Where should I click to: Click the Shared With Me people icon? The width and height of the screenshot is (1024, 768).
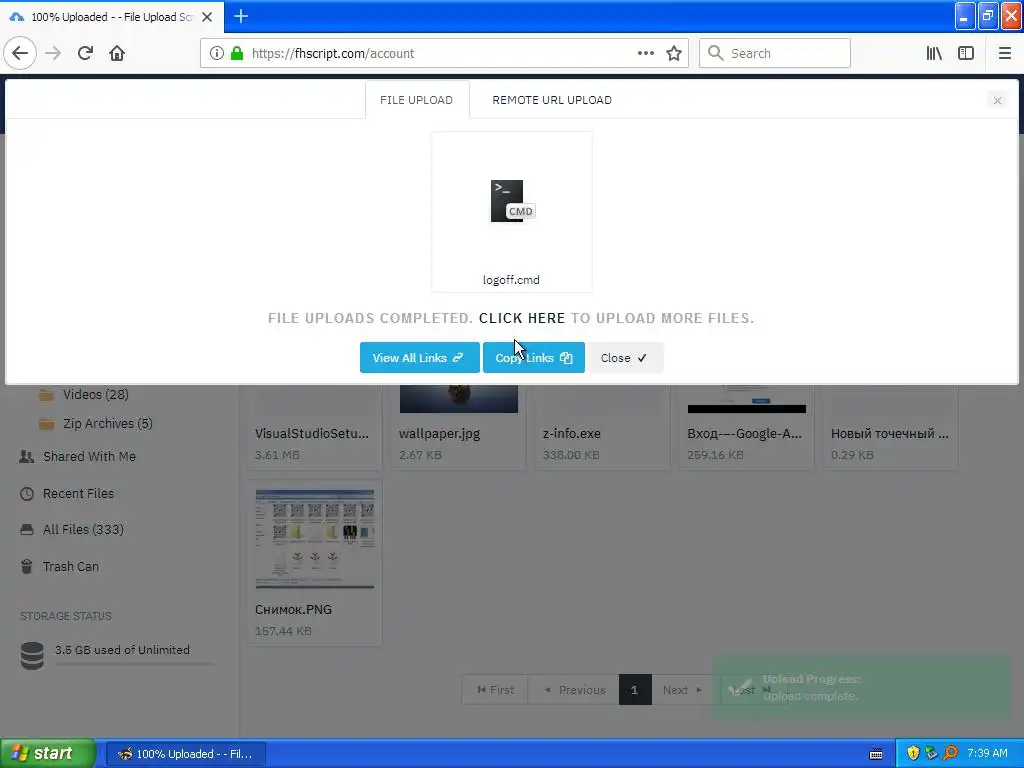click(x=27, y=456)
